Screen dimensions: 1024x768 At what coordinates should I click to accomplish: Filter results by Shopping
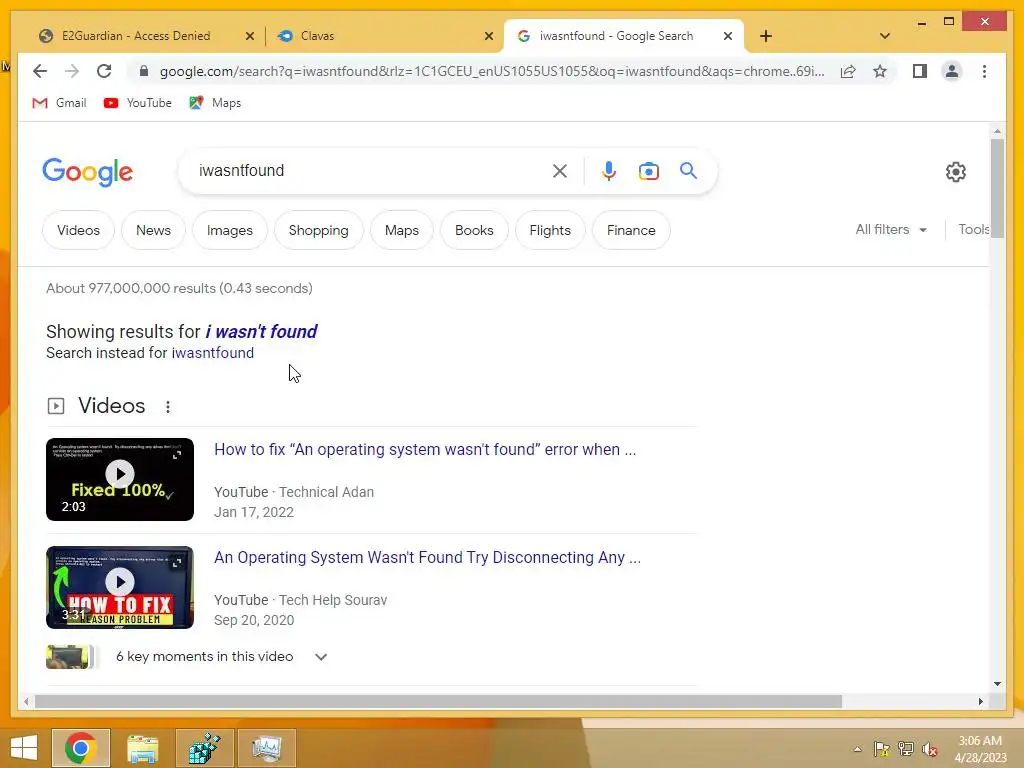point(319,230)
